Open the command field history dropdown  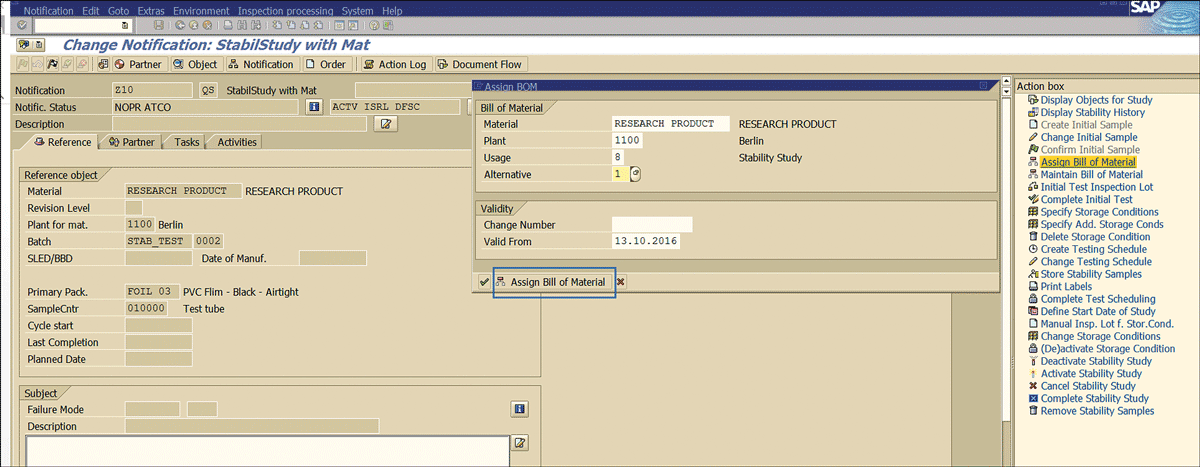pos(124,24)
